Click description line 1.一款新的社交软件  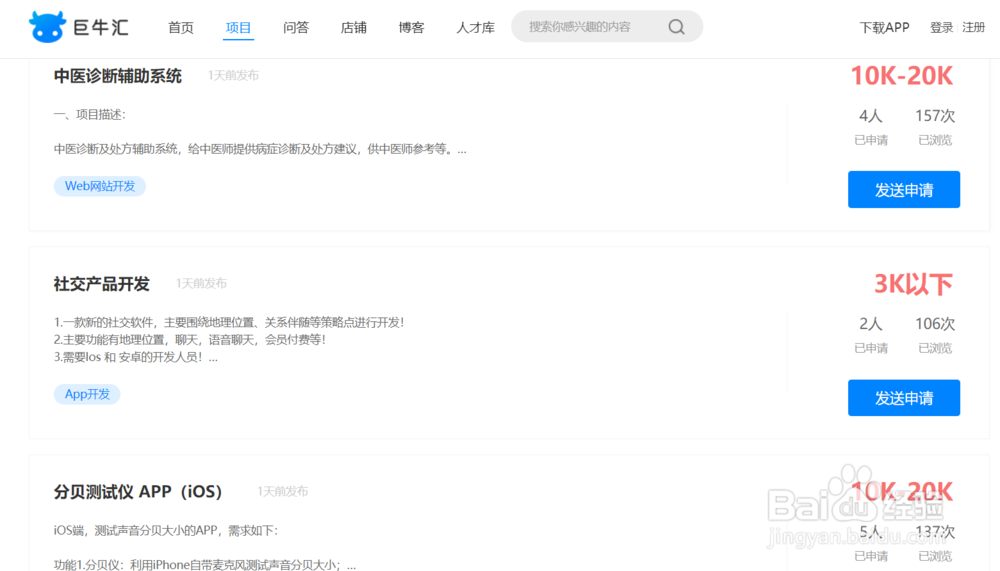[x=229, y=323]
